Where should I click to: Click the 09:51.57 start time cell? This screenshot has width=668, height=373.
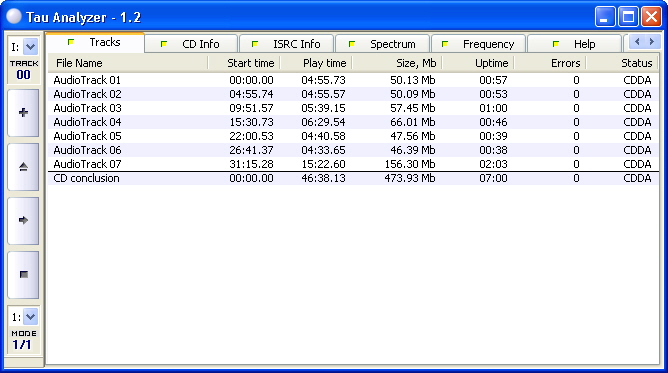(251, 108)
